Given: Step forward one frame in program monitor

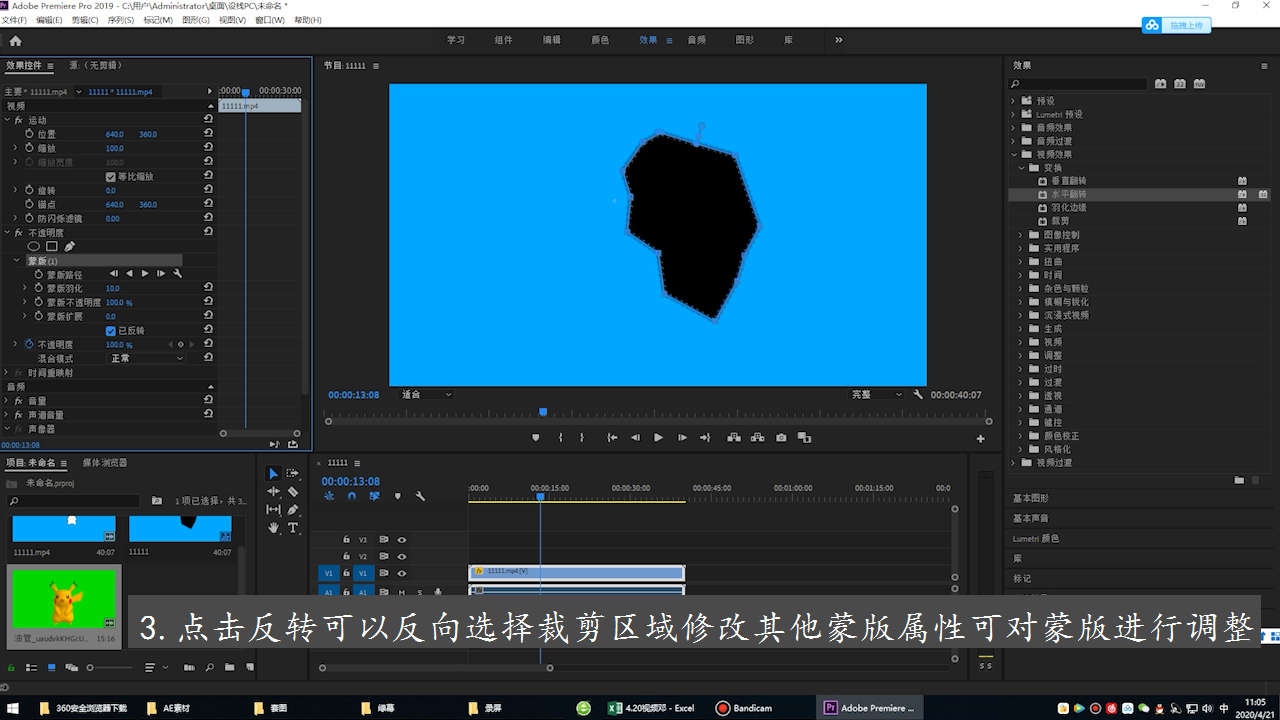Looking at the screenshot, I should pyautogui.click(x=682, y=437).
